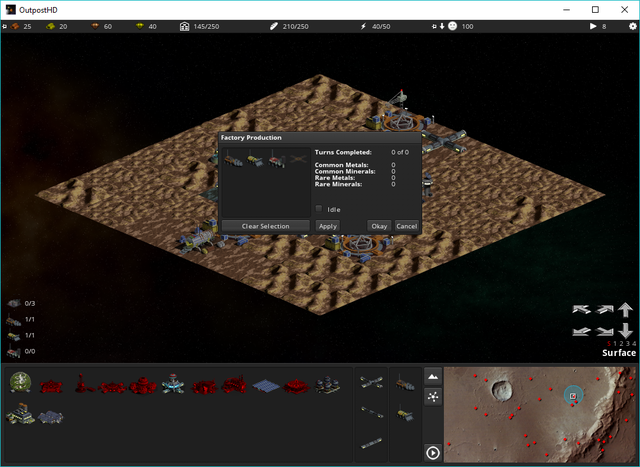Select the tube intersection piece
640x467 pixels.
[x=371, y=382]
